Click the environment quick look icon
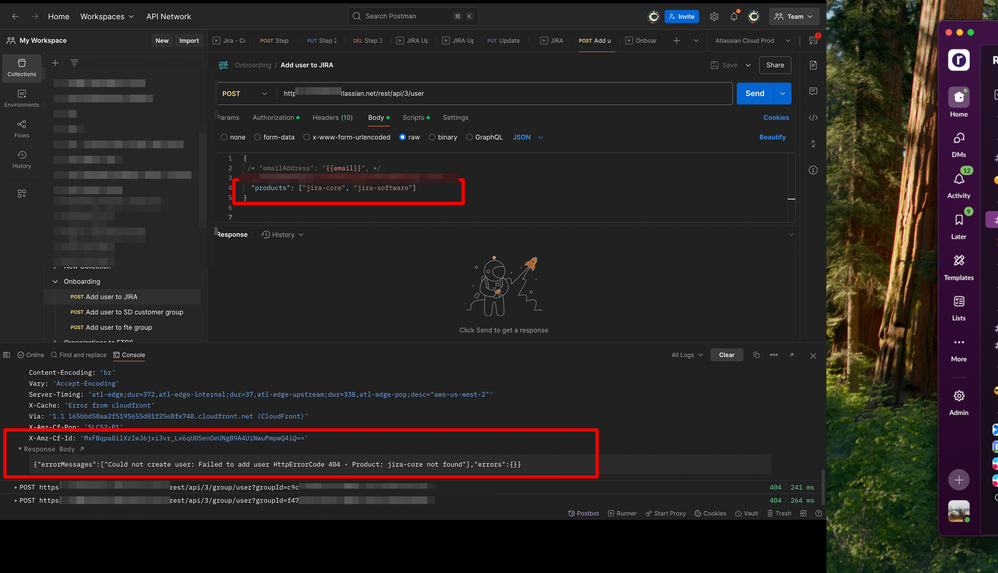Screen dimensions: 998x573 coord(813,40)
